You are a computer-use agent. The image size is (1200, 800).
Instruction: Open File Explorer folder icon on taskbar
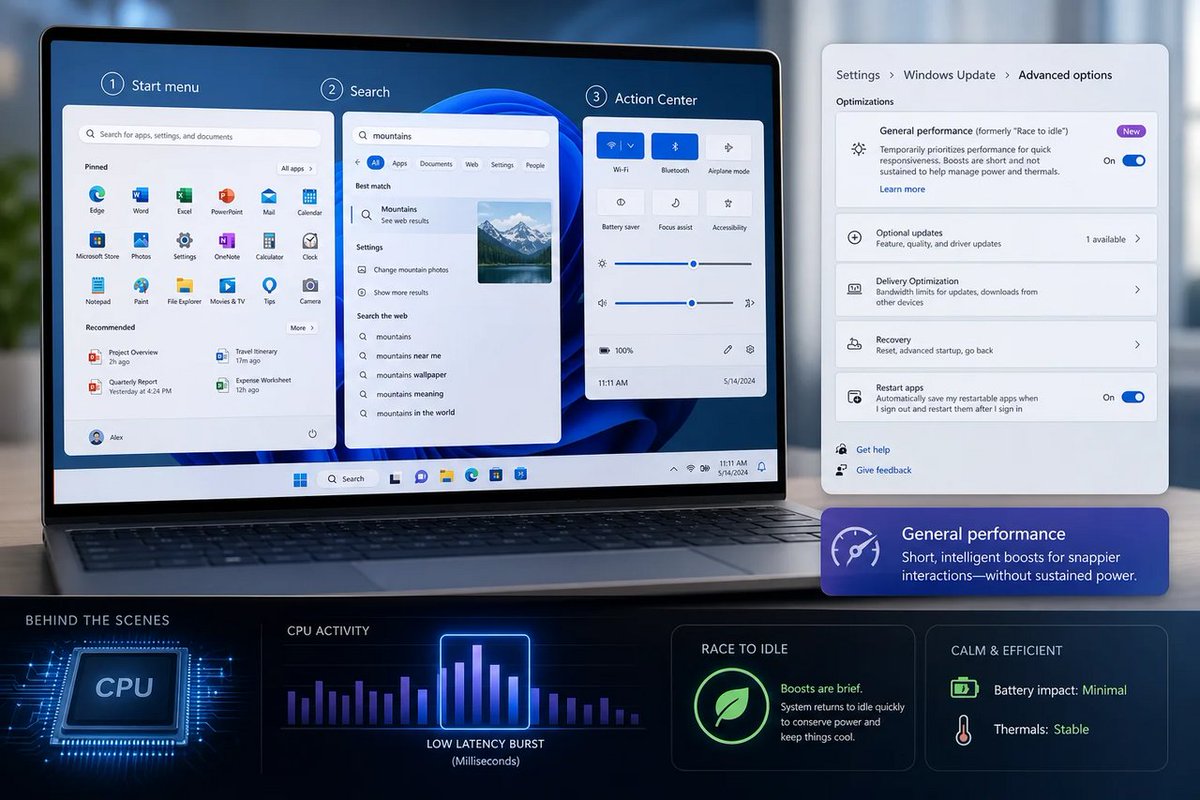pyautogui.click(x=447, y=475)
